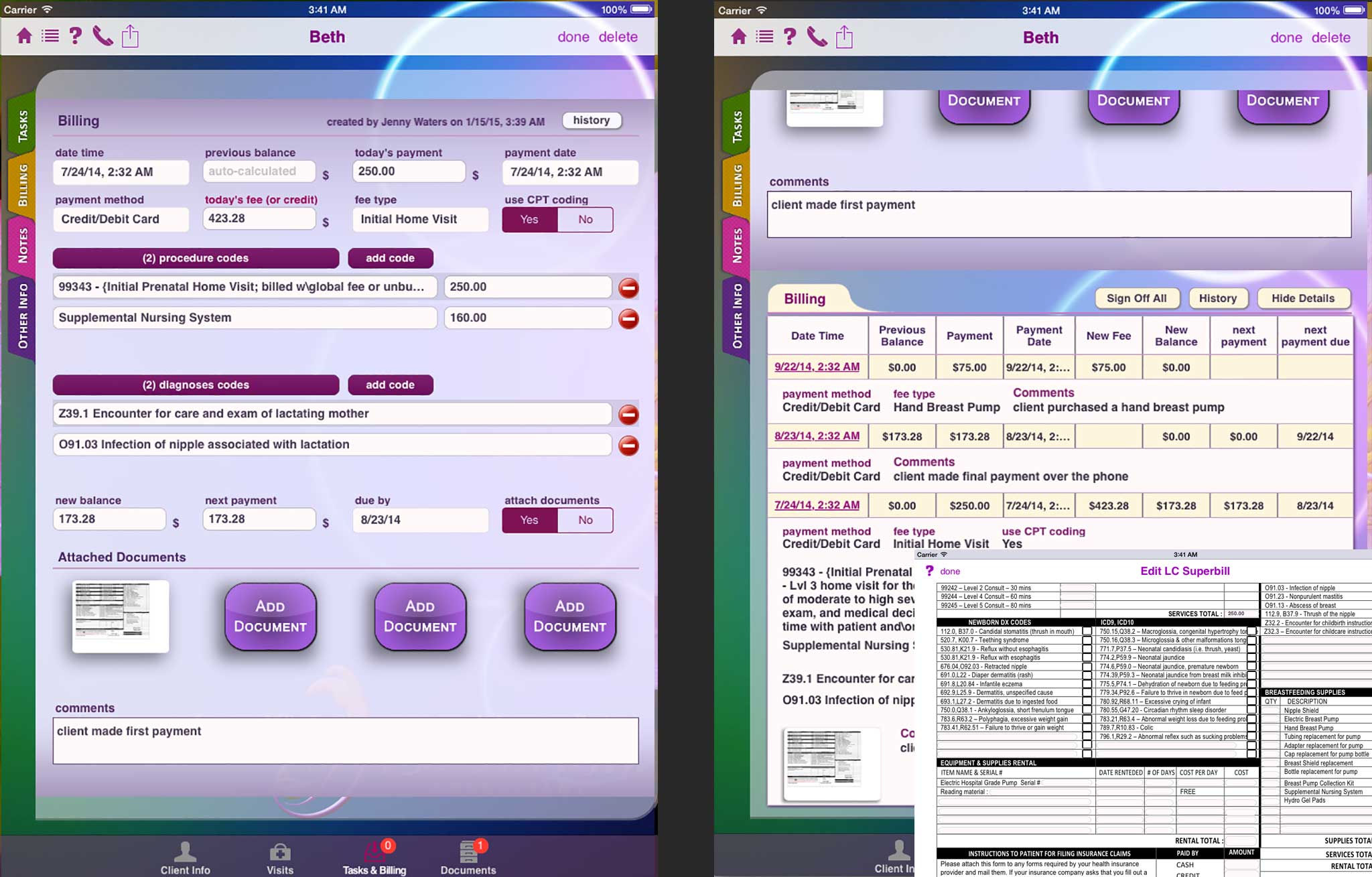
Task: Open attached superbill document thumbnail in left screen
Action: coord(121,616)
